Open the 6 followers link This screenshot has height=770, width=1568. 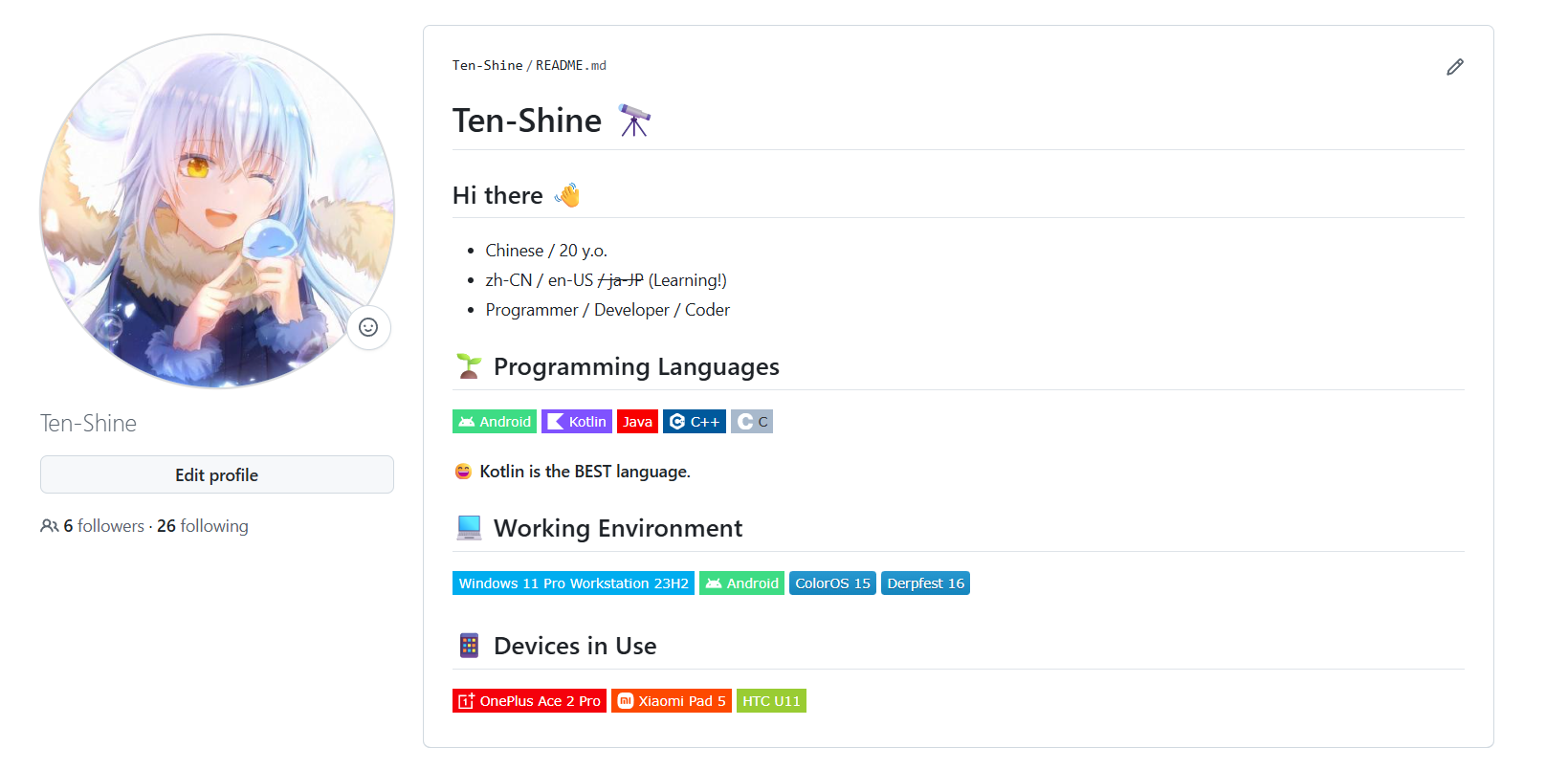(103, 526)
